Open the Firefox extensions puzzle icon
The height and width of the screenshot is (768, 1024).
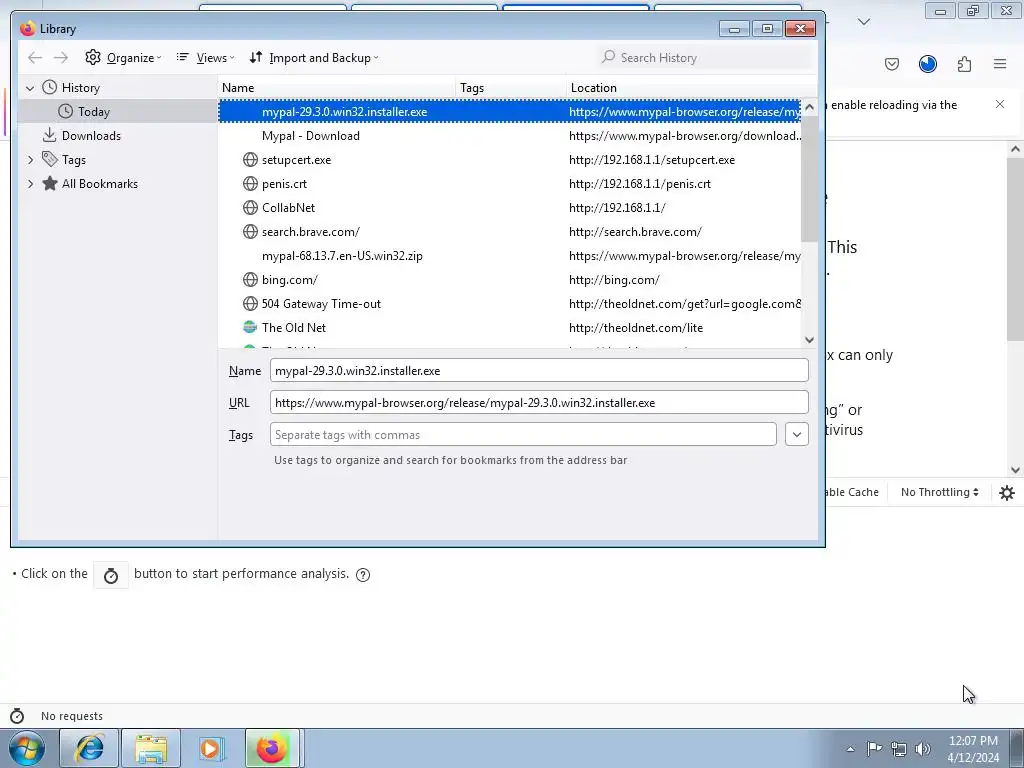pos(964,64)
